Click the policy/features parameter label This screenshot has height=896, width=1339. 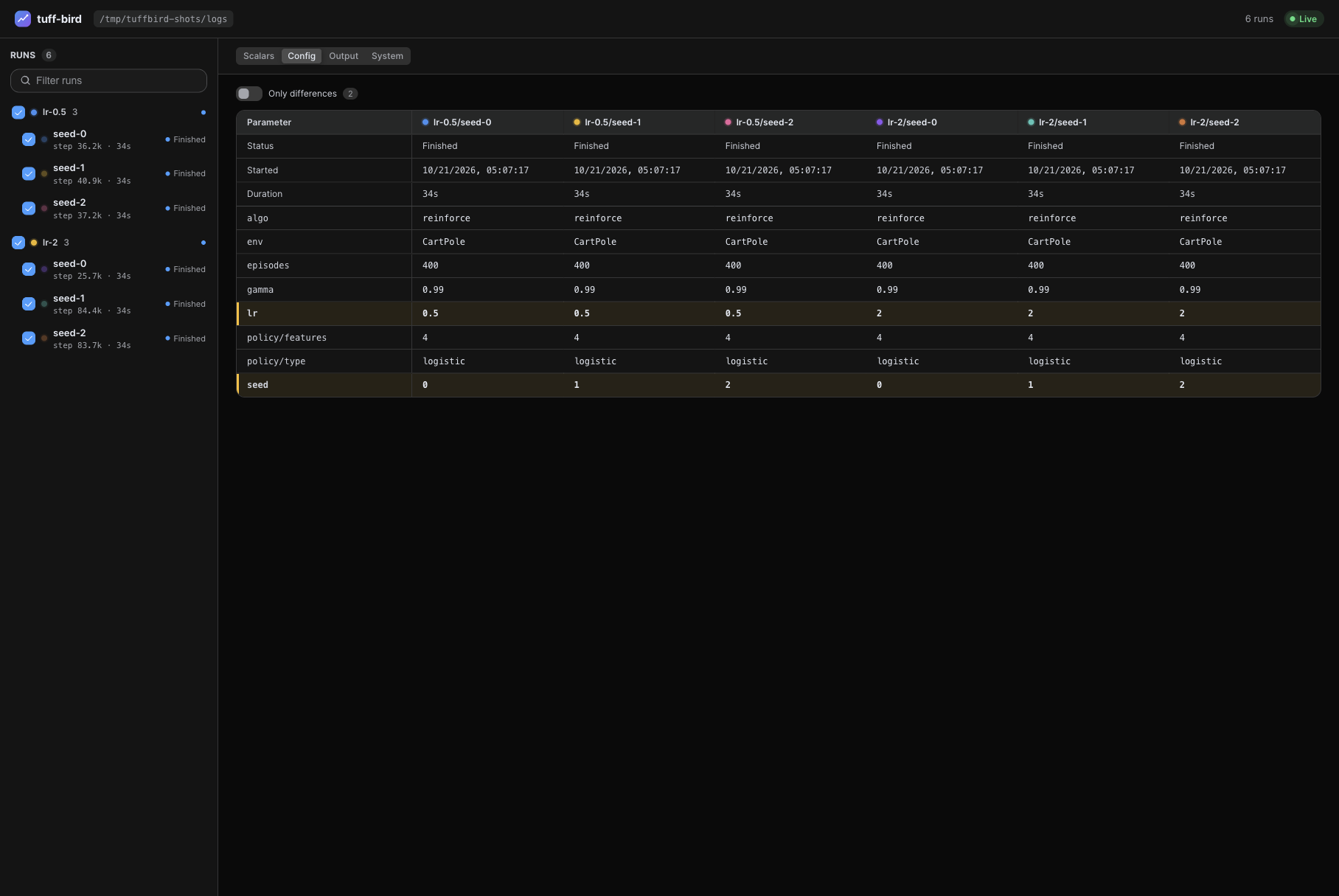(287, 338)
